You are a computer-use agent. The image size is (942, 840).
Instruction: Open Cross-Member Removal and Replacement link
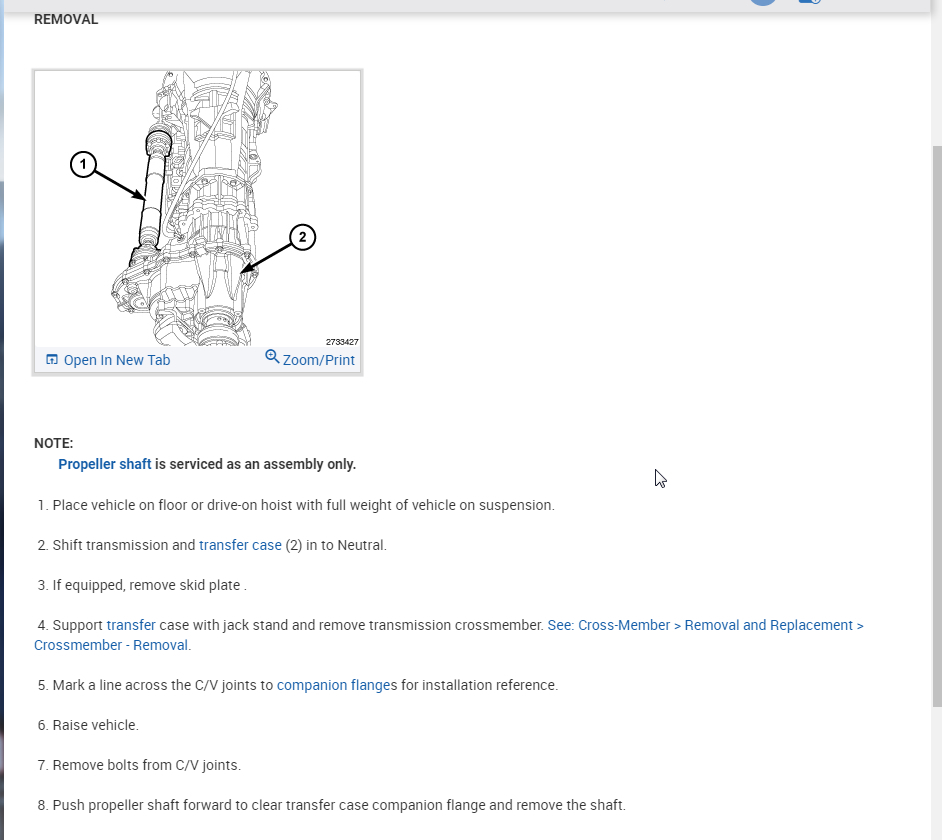pyautogui.click(x=449, y=635)
